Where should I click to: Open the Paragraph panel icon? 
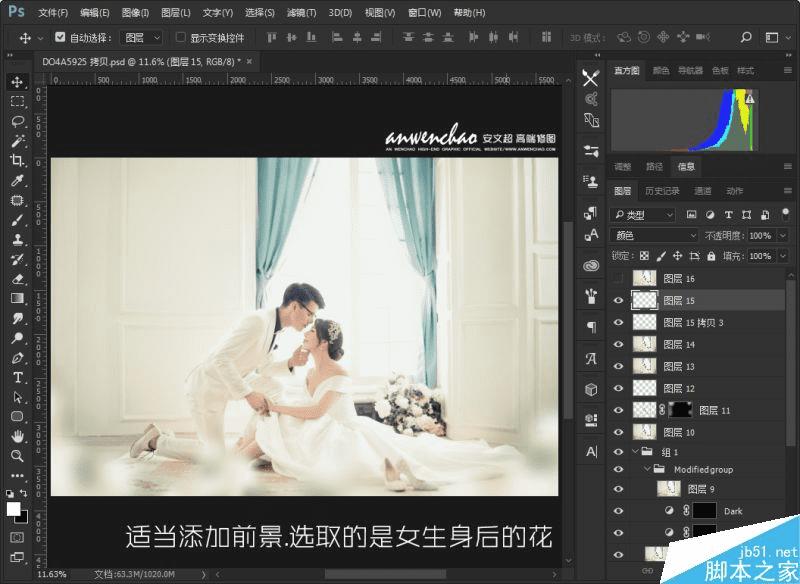[x=591, y=327]
